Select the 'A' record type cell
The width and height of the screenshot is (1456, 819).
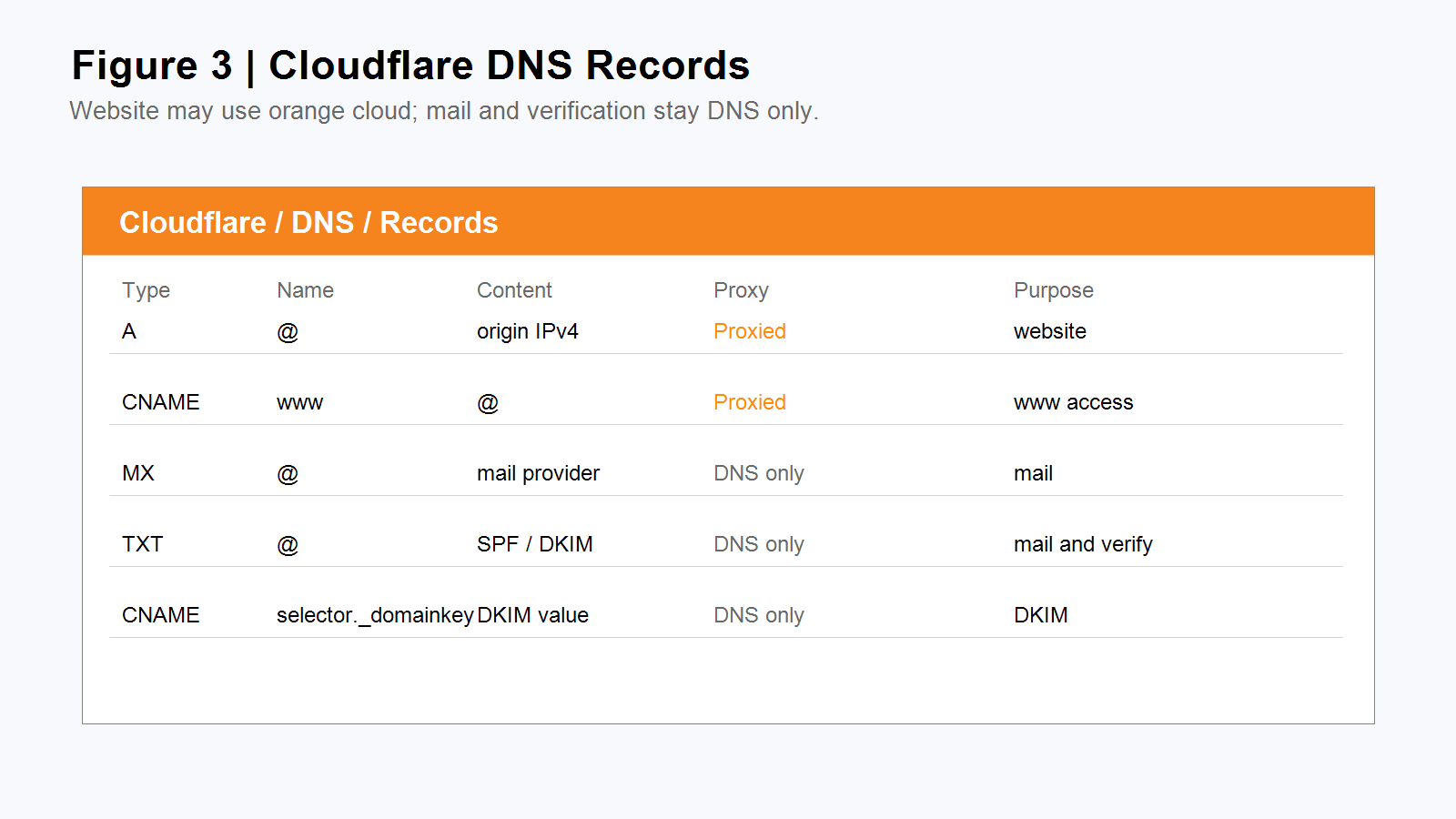pyautogui.click(x=129, y=331)
